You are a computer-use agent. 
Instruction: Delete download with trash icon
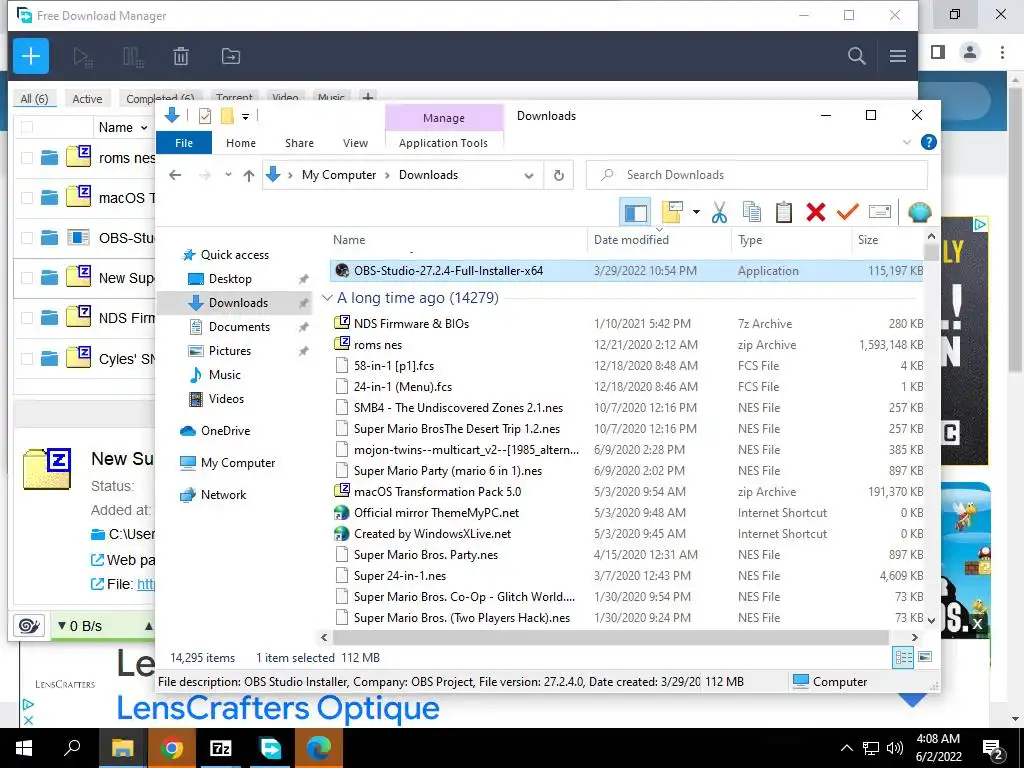tap(181, 57)
